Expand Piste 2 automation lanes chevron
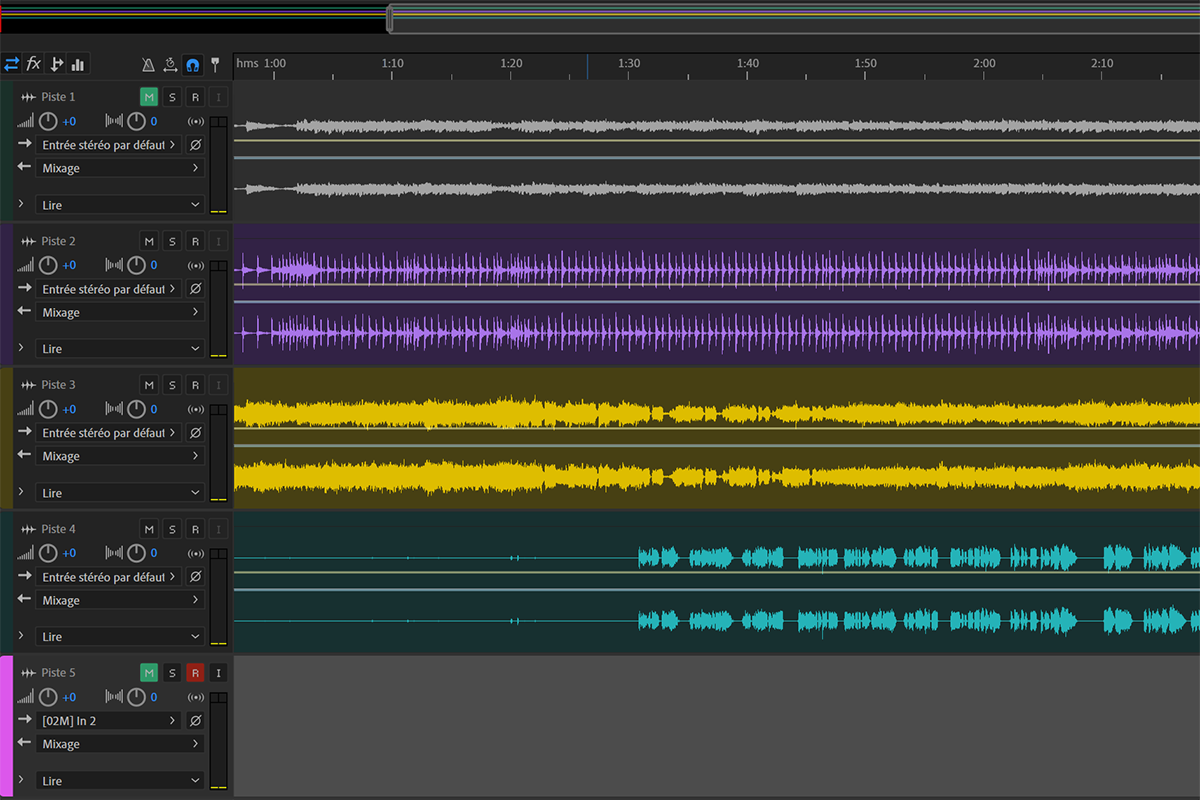 [21, 347]
